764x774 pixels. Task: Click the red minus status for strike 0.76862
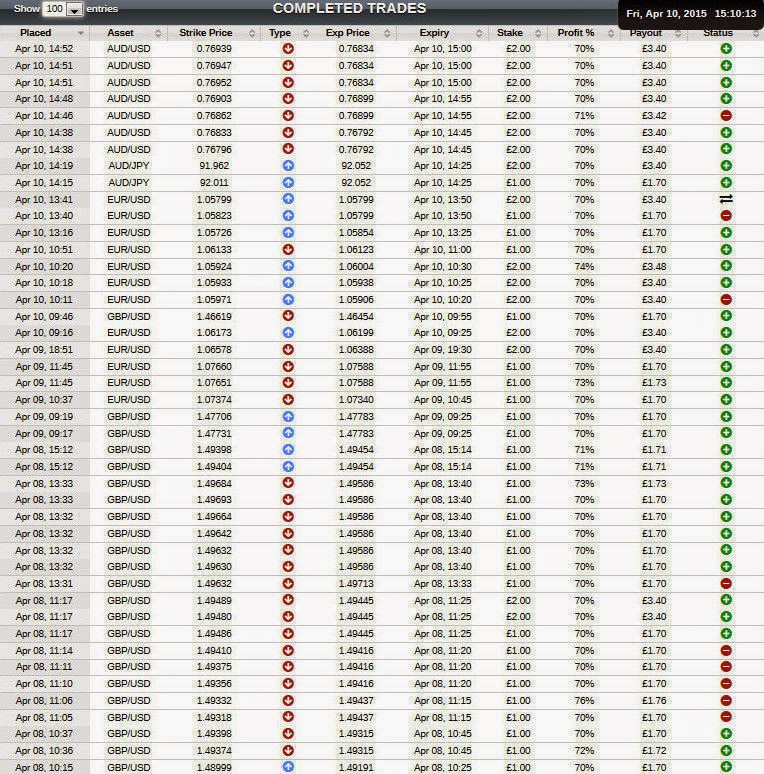(x=726, y=116)
